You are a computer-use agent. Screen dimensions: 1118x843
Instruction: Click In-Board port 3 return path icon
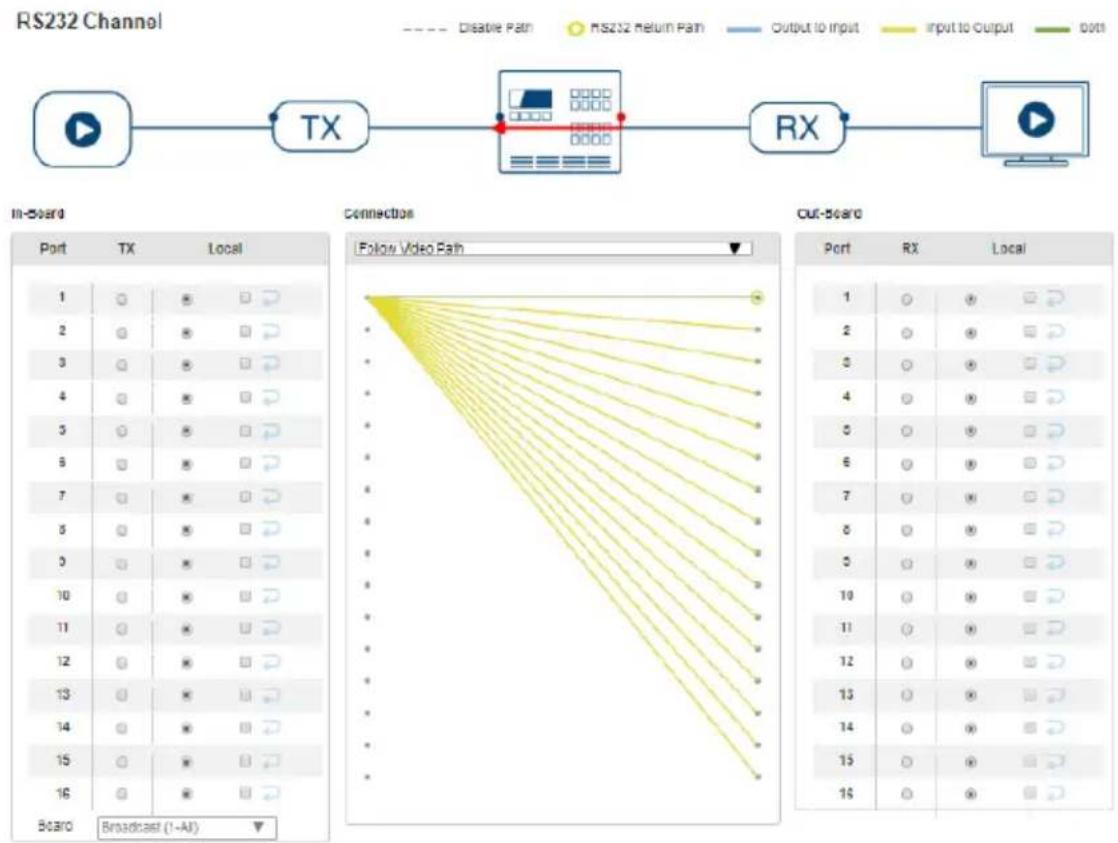click(x=270, y=364)
